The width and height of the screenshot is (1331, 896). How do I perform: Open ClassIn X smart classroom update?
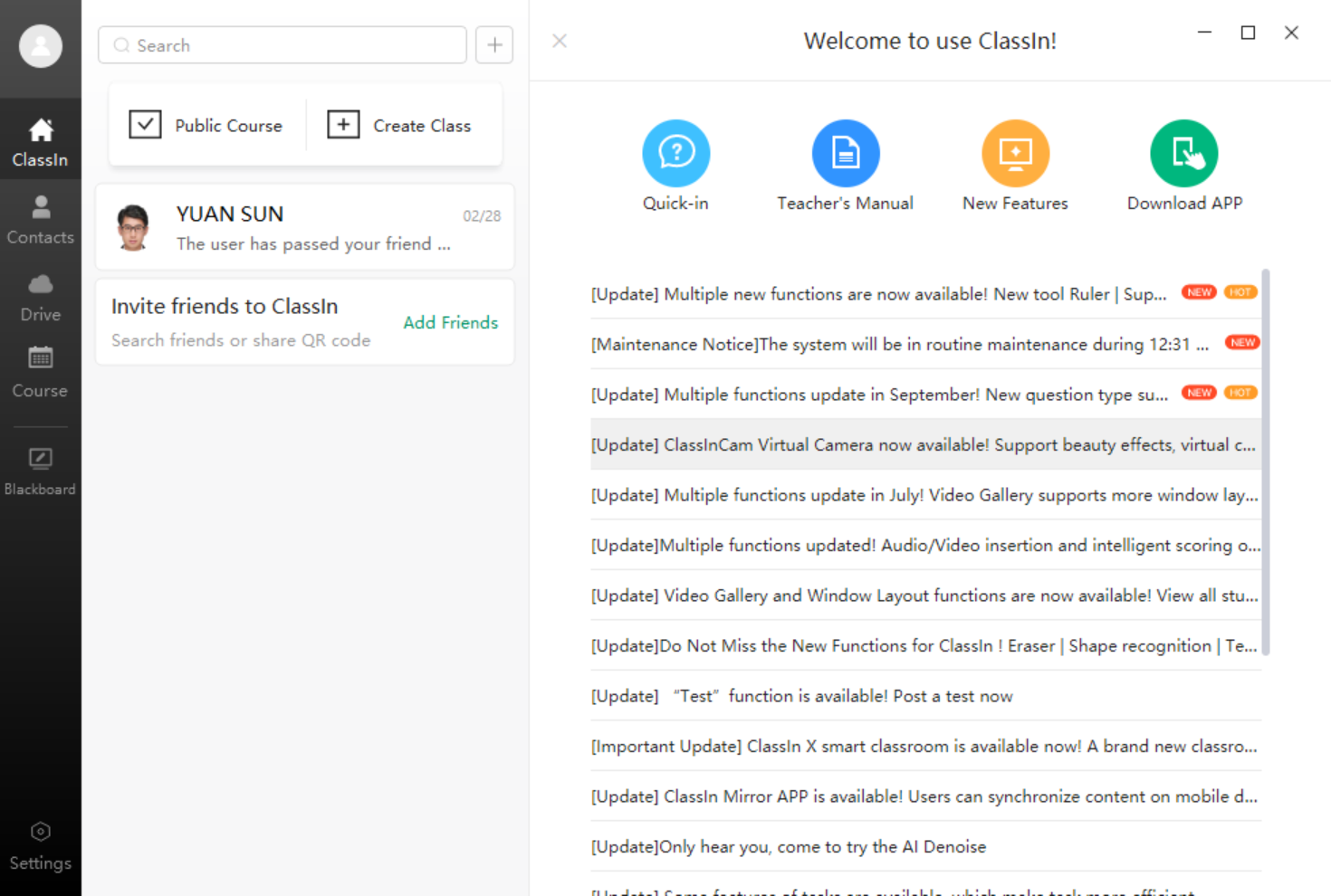click(x=925, y=746)
